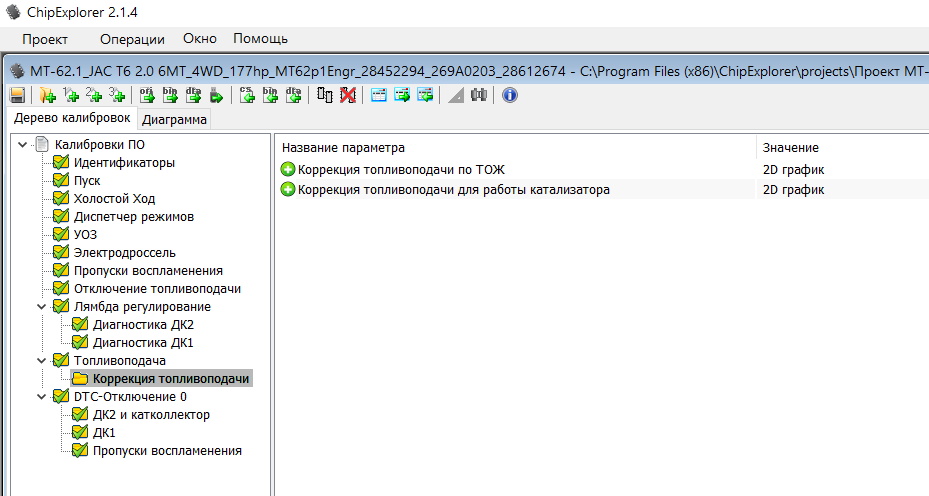Collapse the root Калибровки ПО node
The image size is (929, 496).
pos(23,145)
